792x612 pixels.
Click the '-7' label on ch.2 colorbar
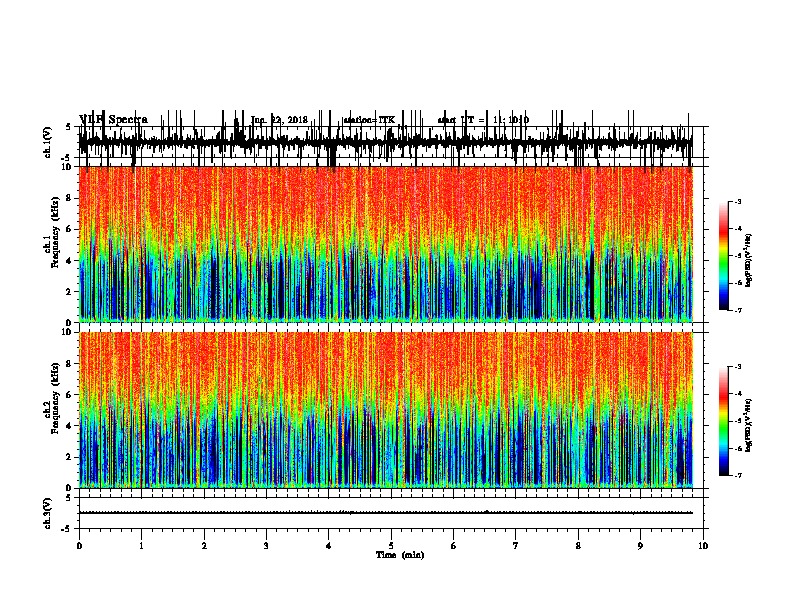click(x=737, y=476)
